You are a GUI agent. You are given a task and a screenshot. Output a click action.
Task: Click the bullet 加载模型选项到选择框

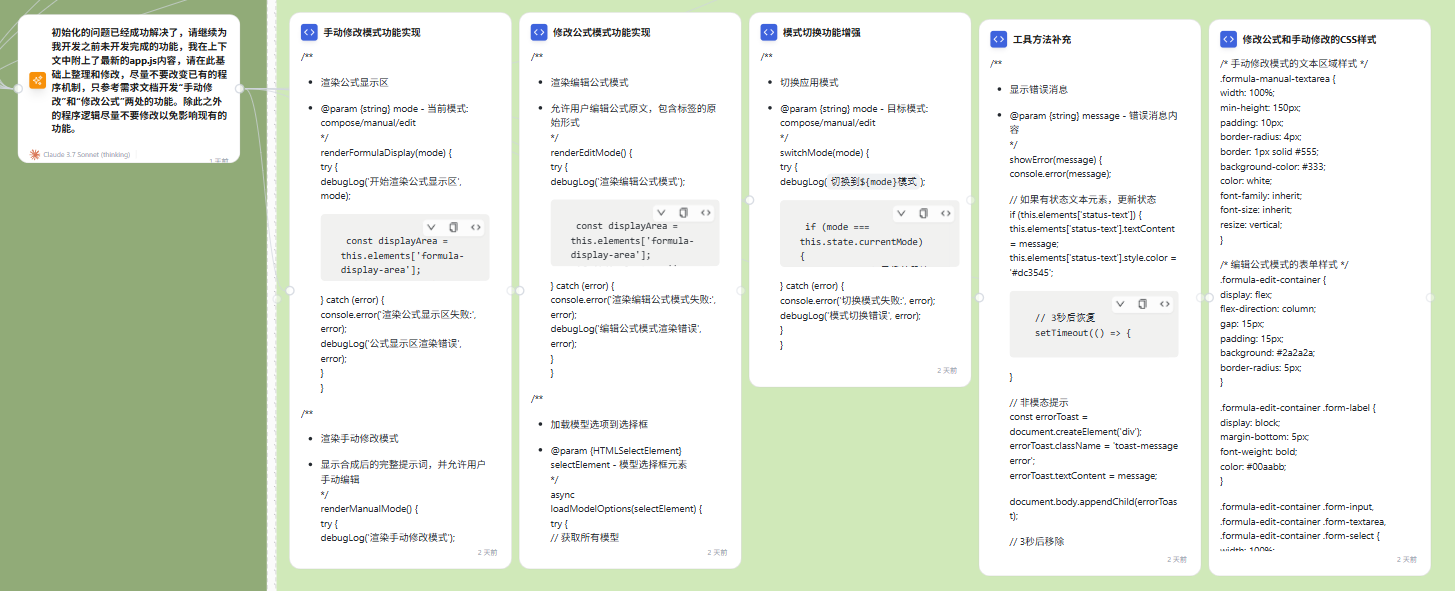[x=600, y=424]
